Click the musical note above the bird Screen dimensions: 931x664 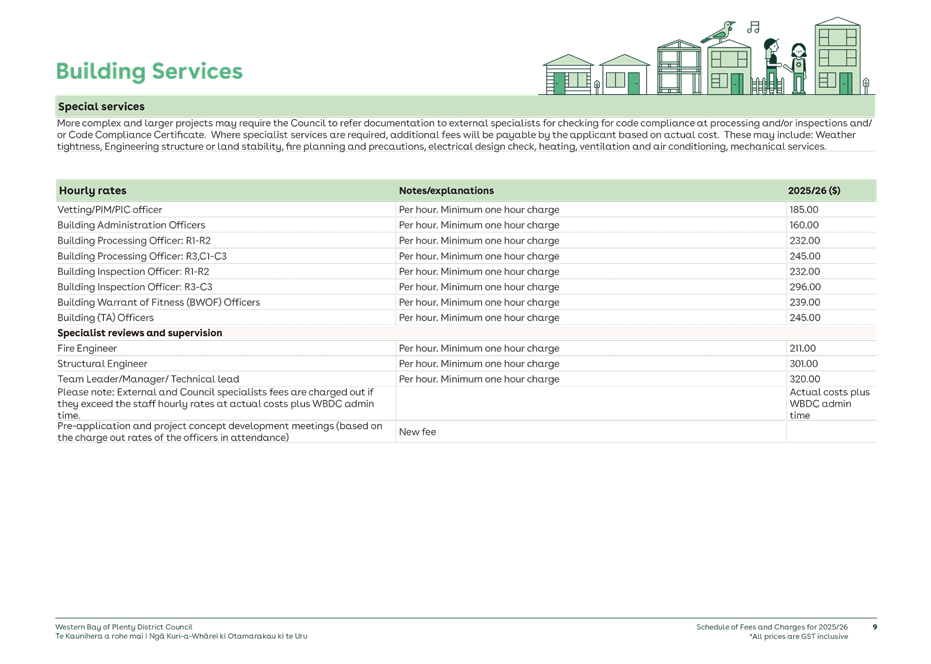[755, 25]
